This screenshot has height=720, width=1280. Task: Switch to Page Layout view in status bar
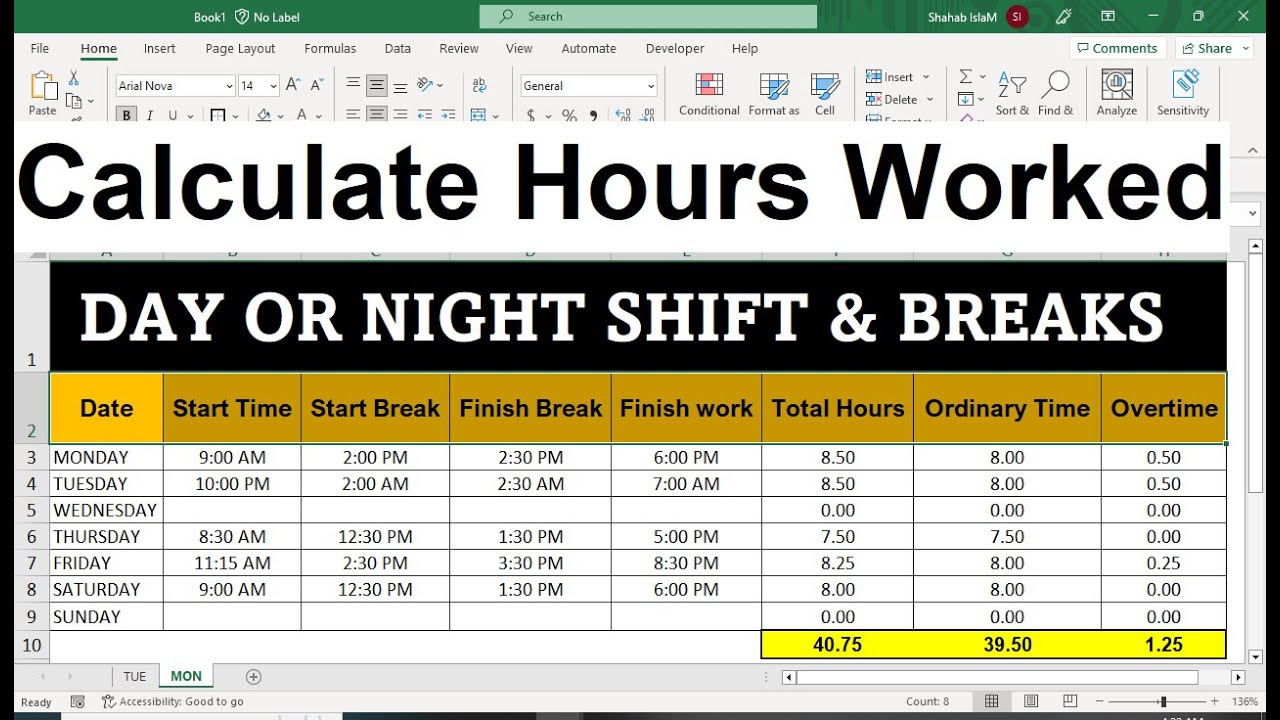click(x=1031, y=701)
